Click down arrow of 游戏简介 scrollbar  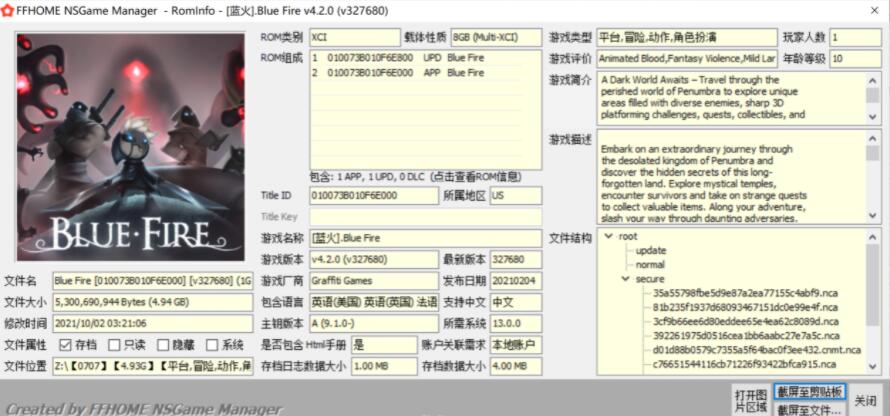tap(872, 117)
